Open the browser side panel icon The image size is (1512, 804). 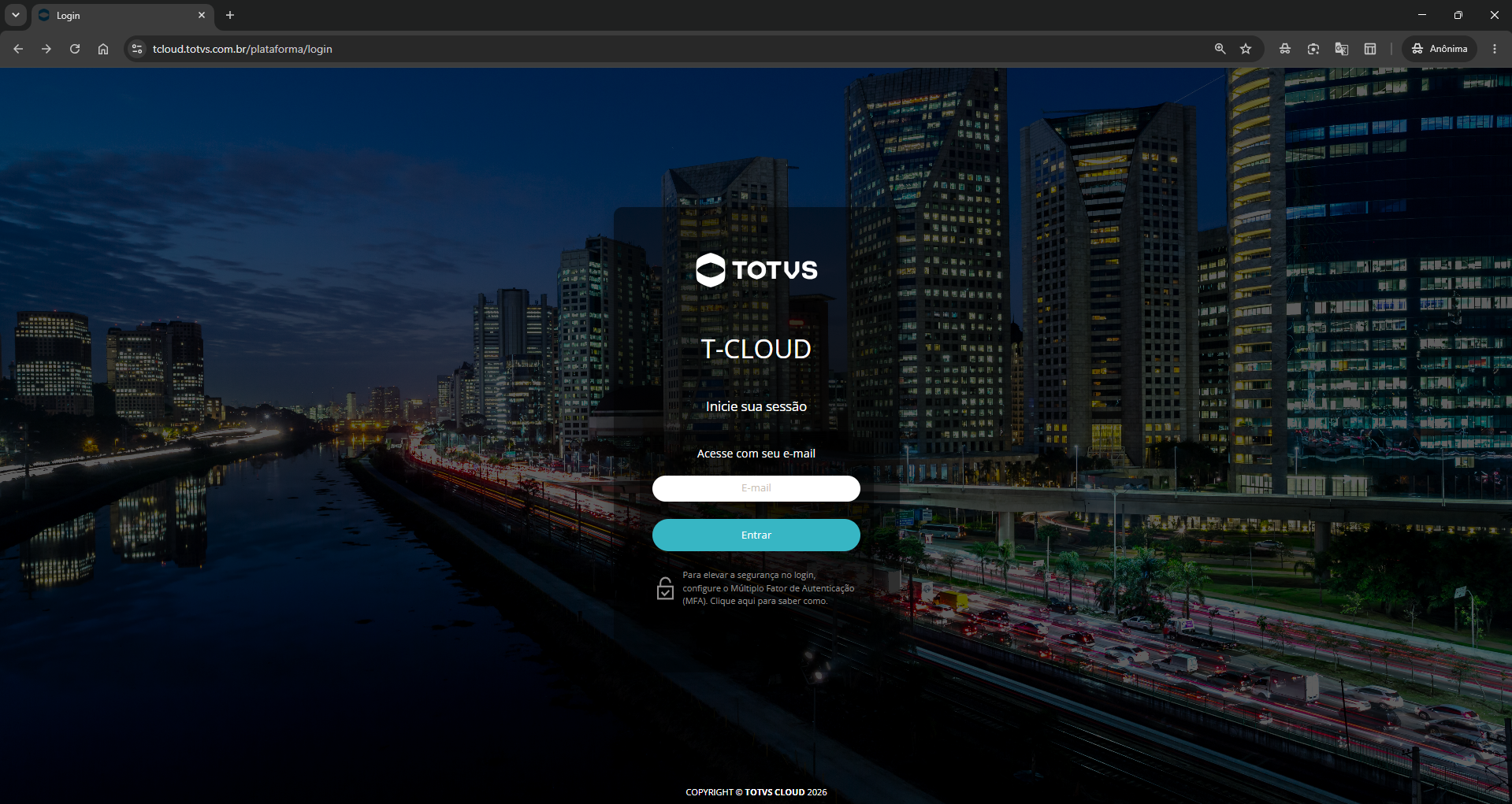pyautogui.click(x=1370, y=49)
